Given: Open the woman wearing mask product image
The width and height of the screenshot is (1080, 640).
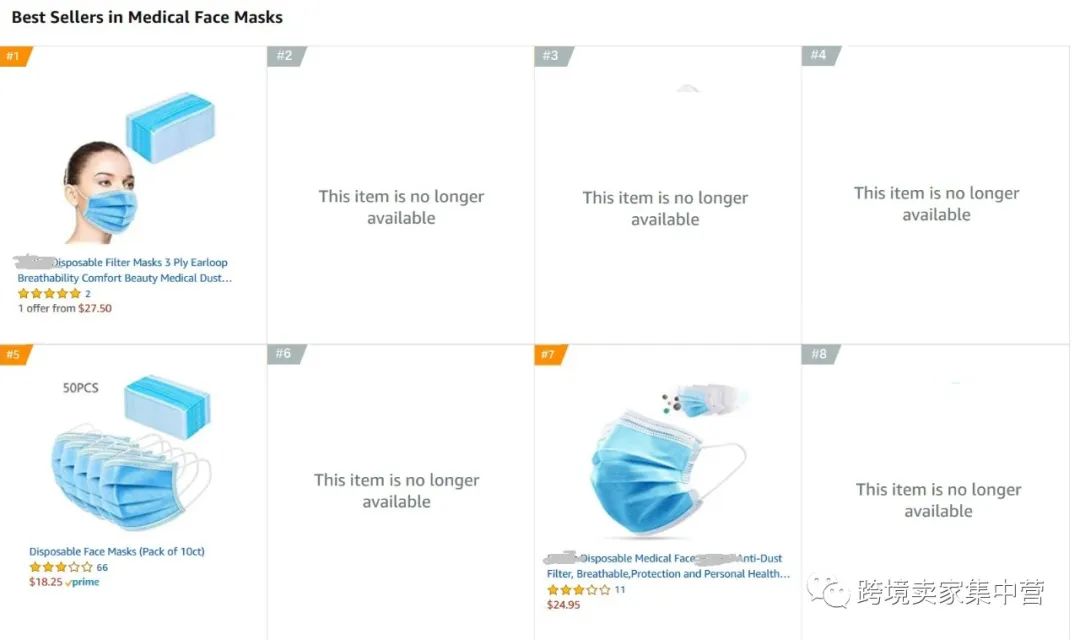Looking at the screenshot, I should tap(139, 168).
